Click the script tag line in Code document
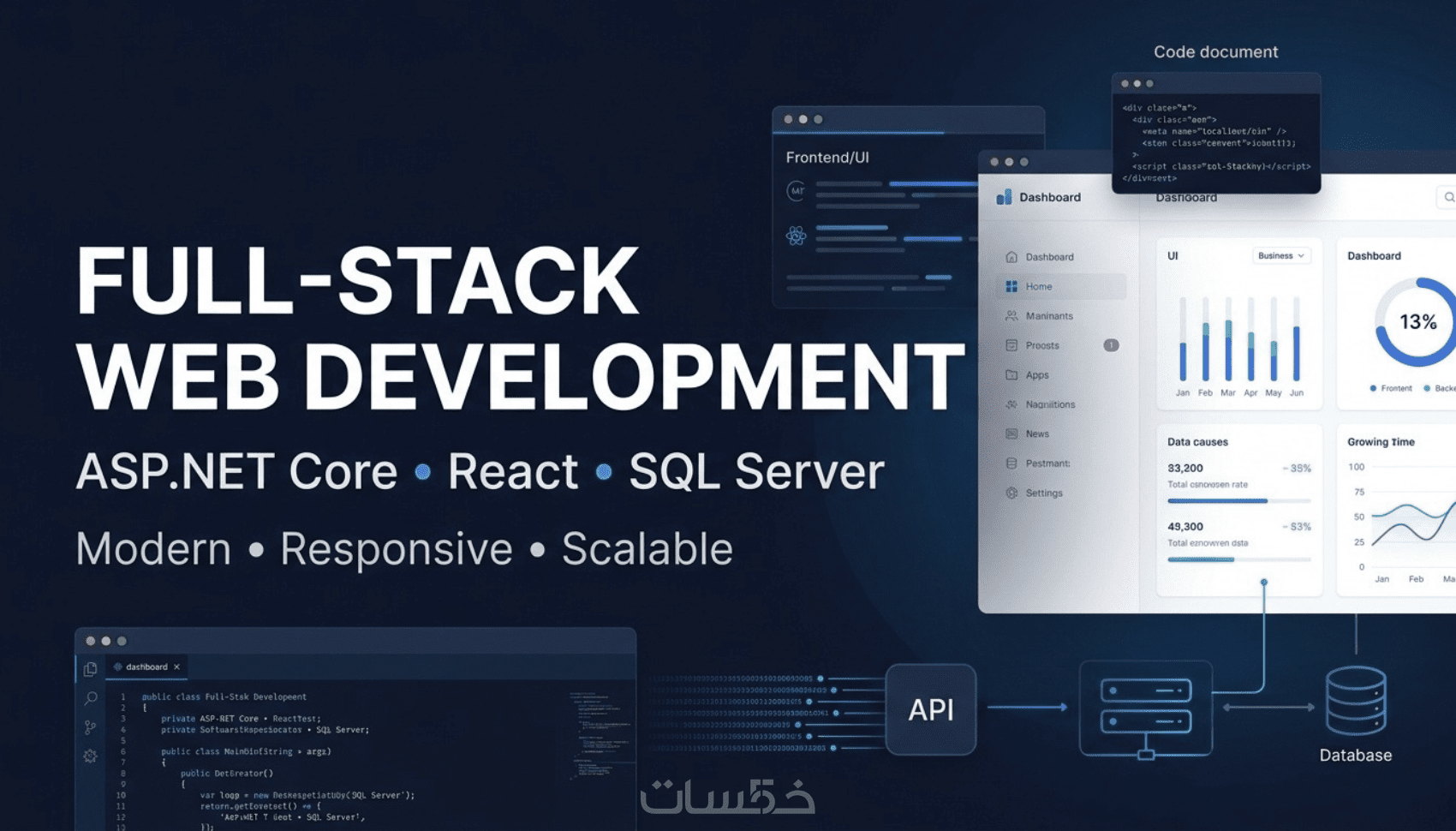Screen dimensions: 1456x831 [x=1221, y=167]
